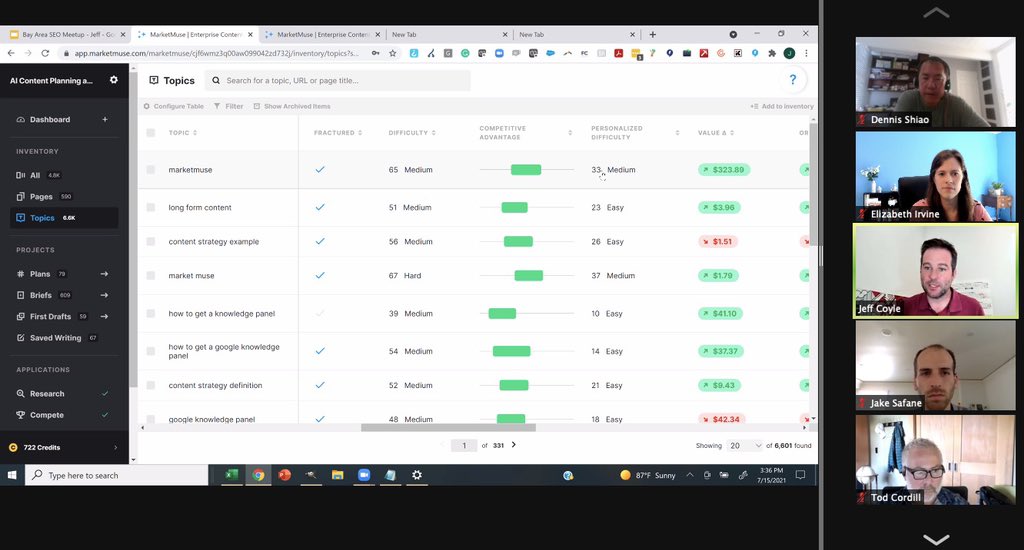1024x550 pixels.
Task: Click the long form content advantage bar
Action: point(515,208)
